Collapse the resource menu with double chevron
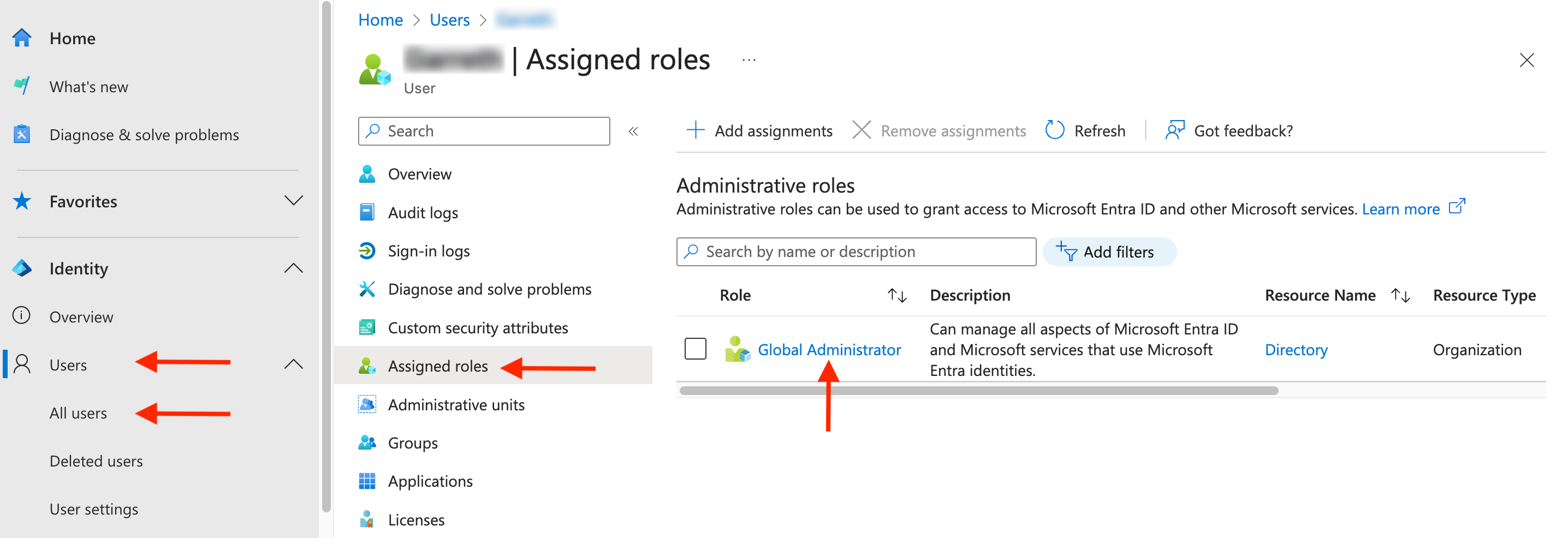This screenshot has height=538, width=1568. (x=633, y=131)
